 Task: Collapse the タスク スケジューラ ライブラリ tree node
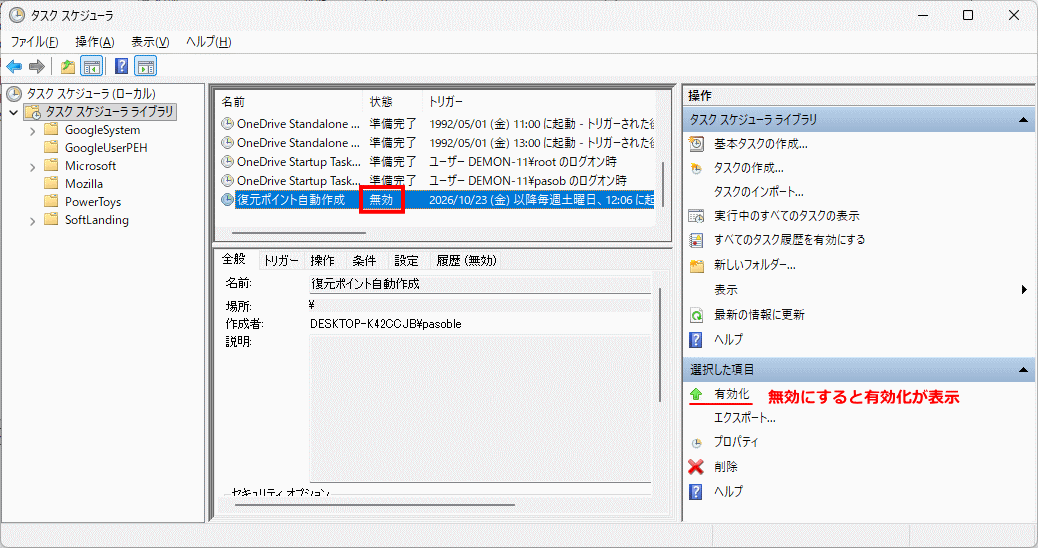(14, 112)
